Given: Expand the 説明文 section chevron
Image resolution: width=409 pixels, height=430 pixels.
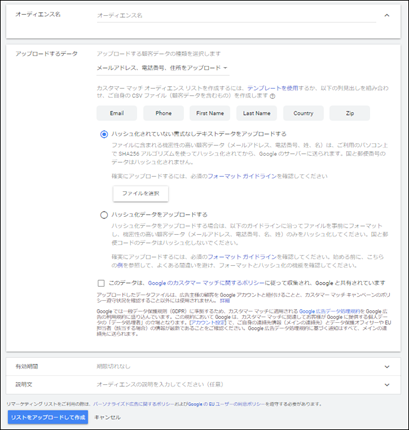Looking at the screenshot, I should click(x=387, y=385).
